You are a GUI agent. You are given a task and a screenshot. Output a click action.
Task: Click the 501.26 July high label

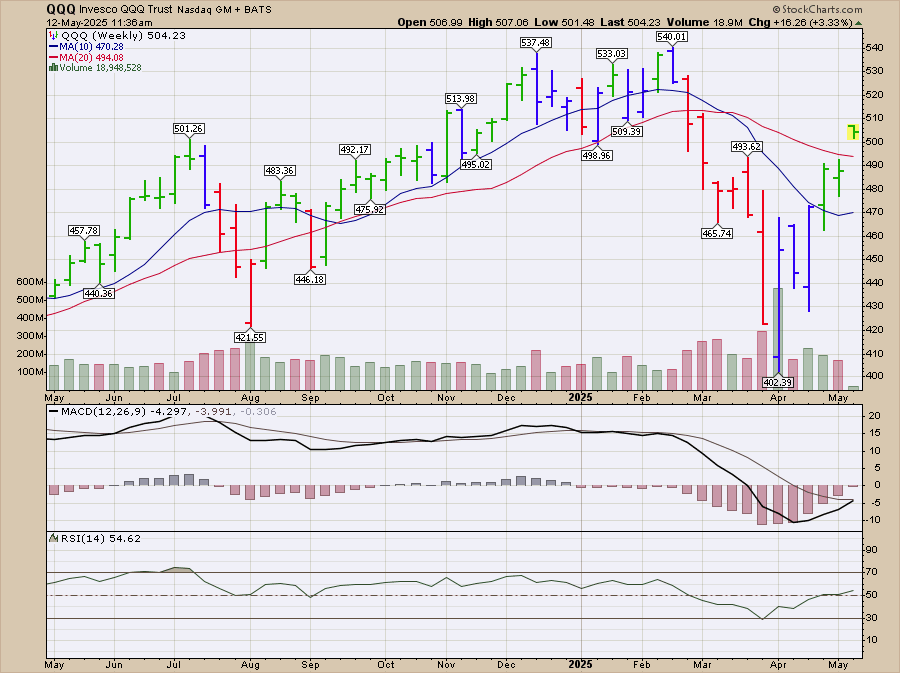[189, 129]
